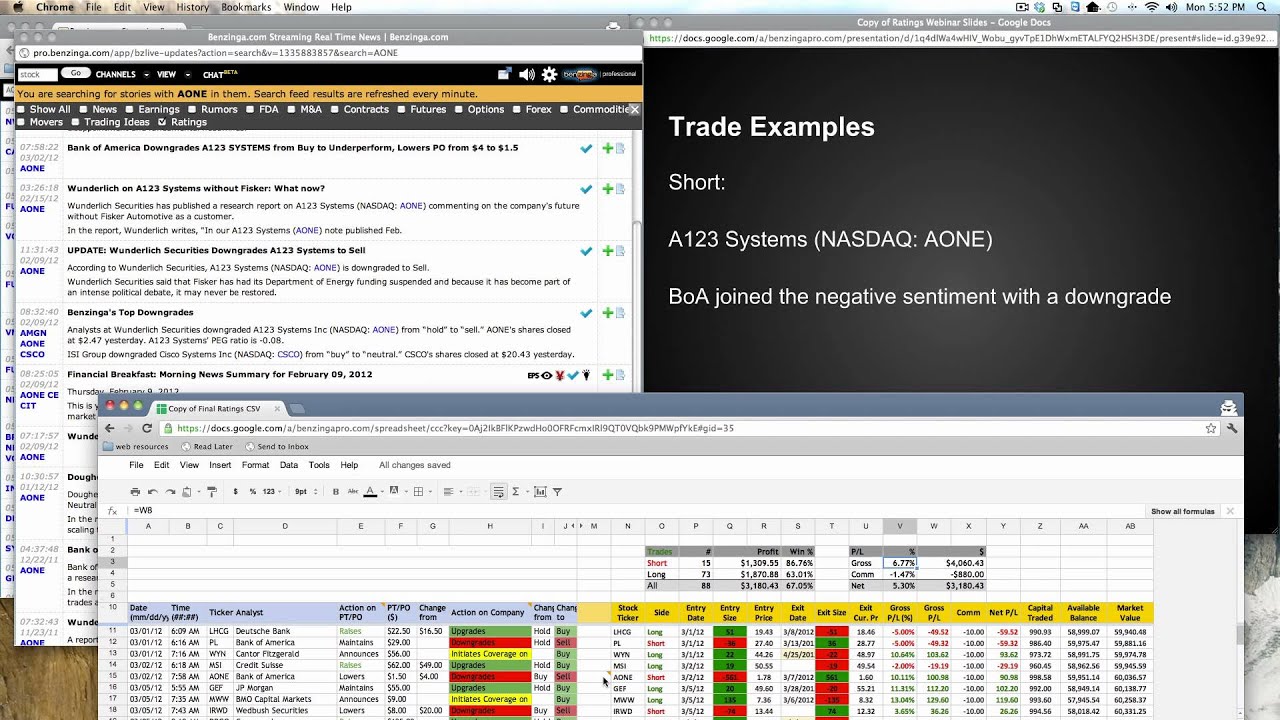Screen dimensions: 1280x720
Task: Click the fill color icon in toolbar
Action: 394,491
